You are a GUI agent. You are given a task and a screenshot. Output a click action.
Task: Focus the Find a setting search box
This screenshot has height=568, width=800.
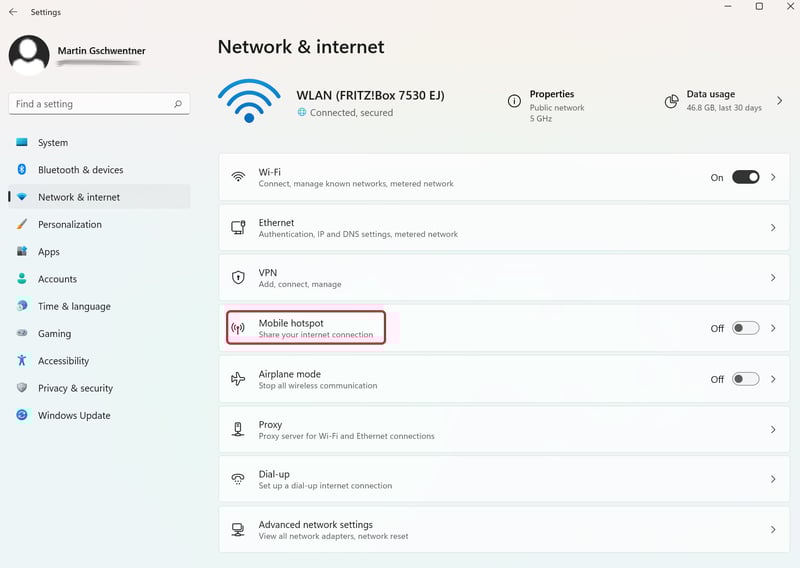pos(99,104)
